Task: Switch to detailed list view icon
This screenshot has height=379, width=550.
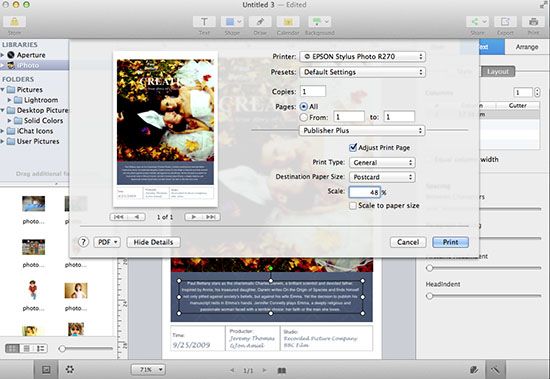Action: (x=41, y=348)
